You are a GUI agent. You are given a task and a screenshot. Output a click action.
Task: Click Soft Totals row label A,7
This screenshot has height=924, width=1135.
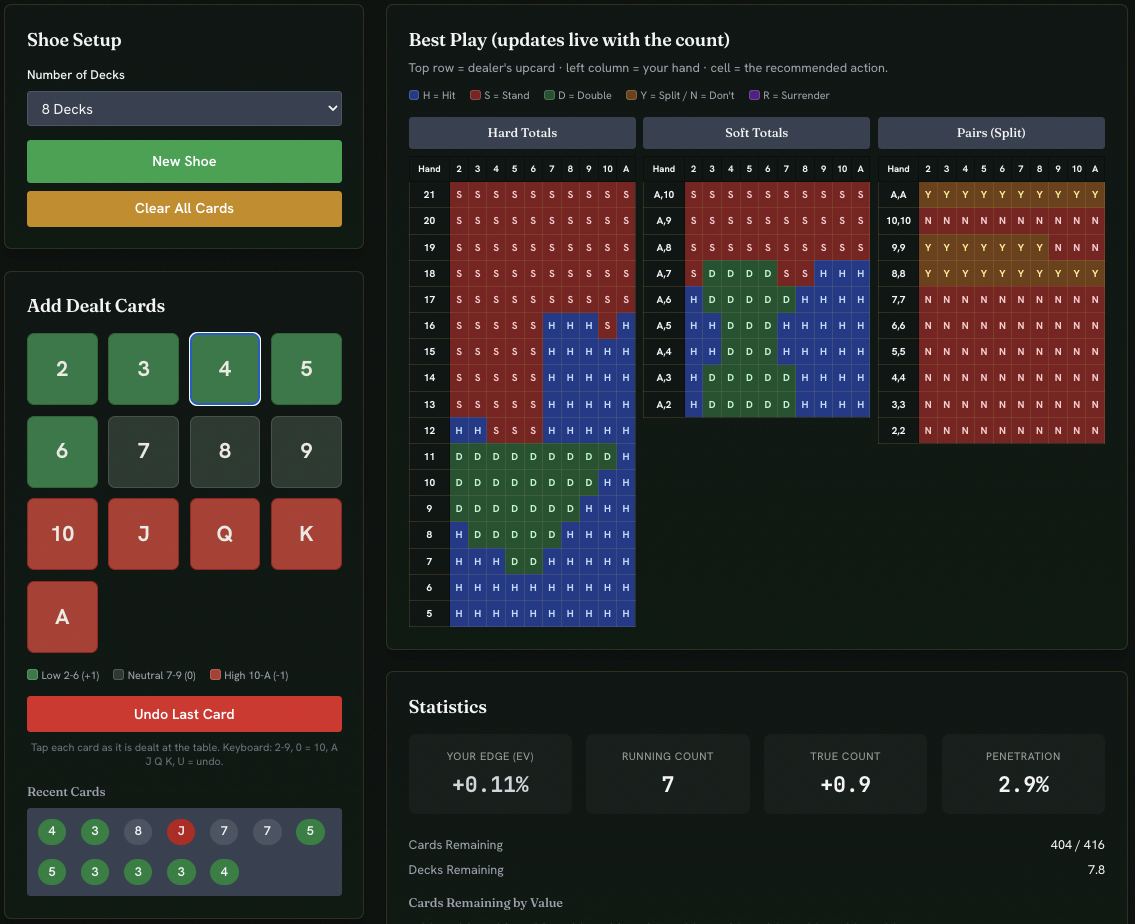pos(664,274)
